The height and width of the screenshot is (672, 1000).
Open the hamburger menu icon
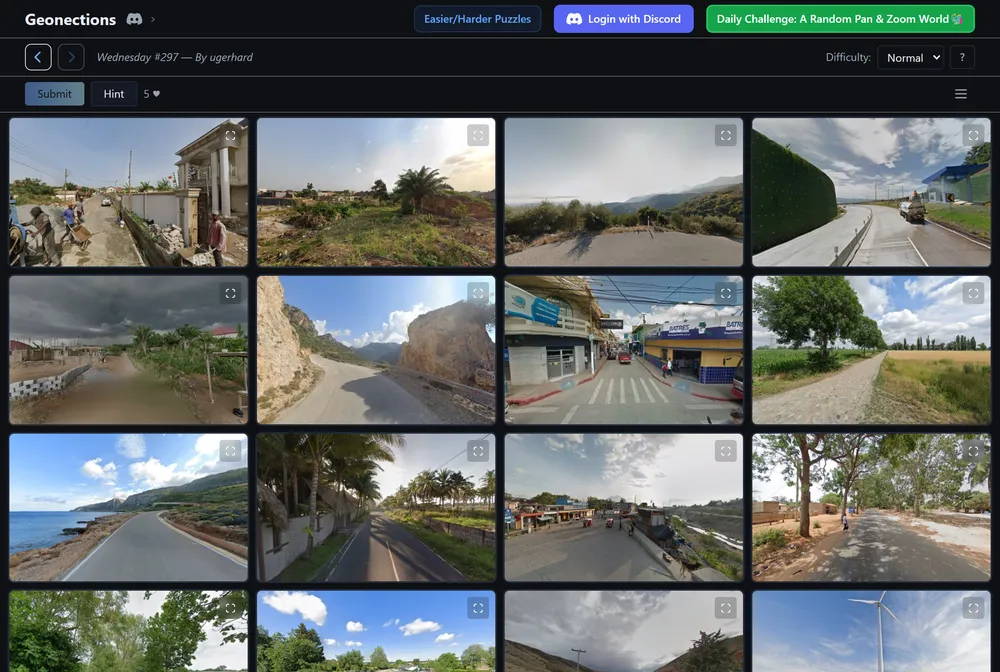click(x=960, y=94)
